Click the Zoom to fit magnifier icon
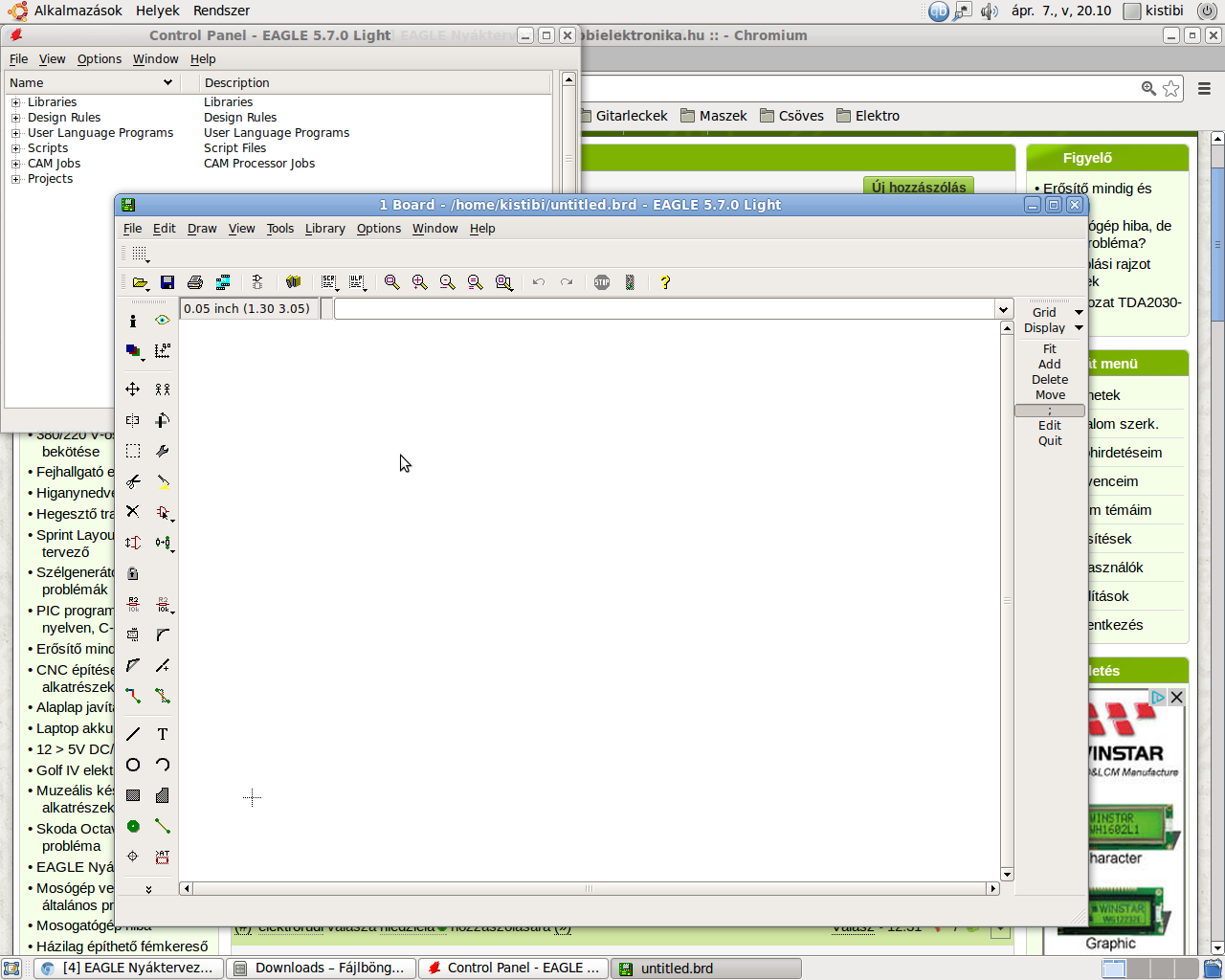The image size is (1225, 980). click(391, 282)
